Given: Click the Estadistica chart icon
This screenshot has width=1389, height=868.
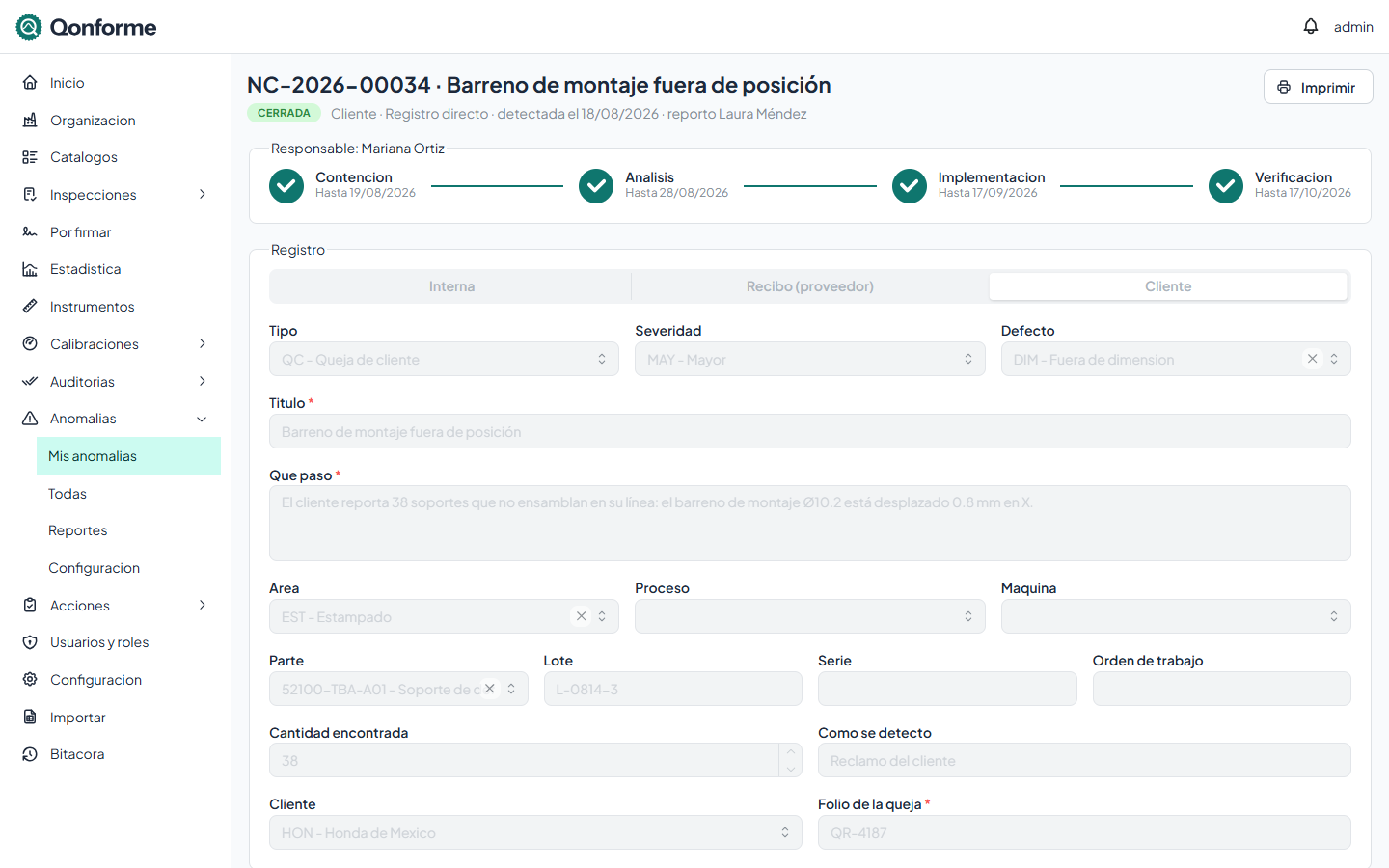Looking at the screenshot, I should 30,269.
